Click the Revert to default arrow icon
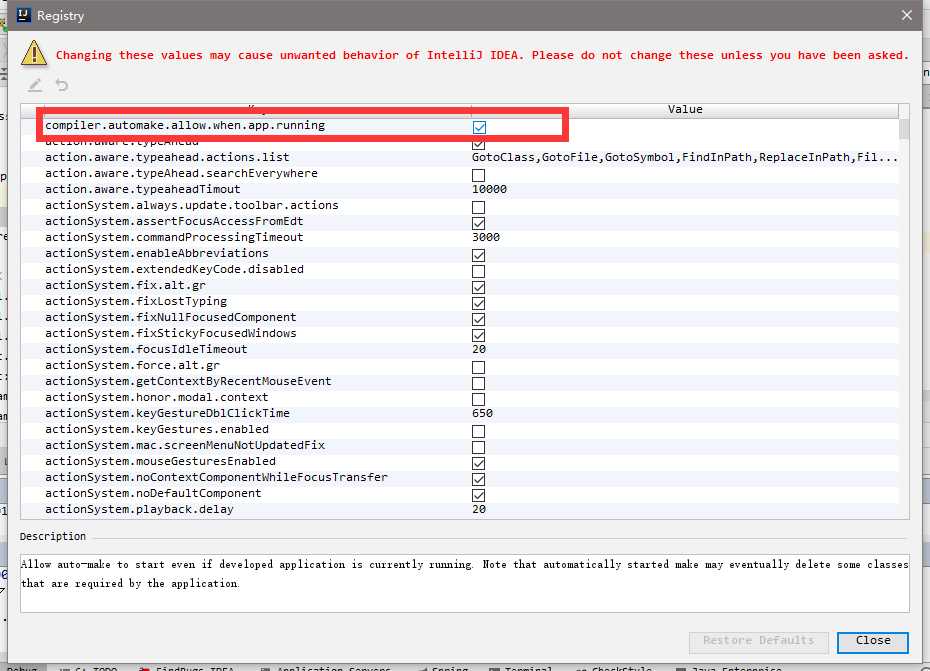Screen dimensions: 930x671 click(62, 85)
